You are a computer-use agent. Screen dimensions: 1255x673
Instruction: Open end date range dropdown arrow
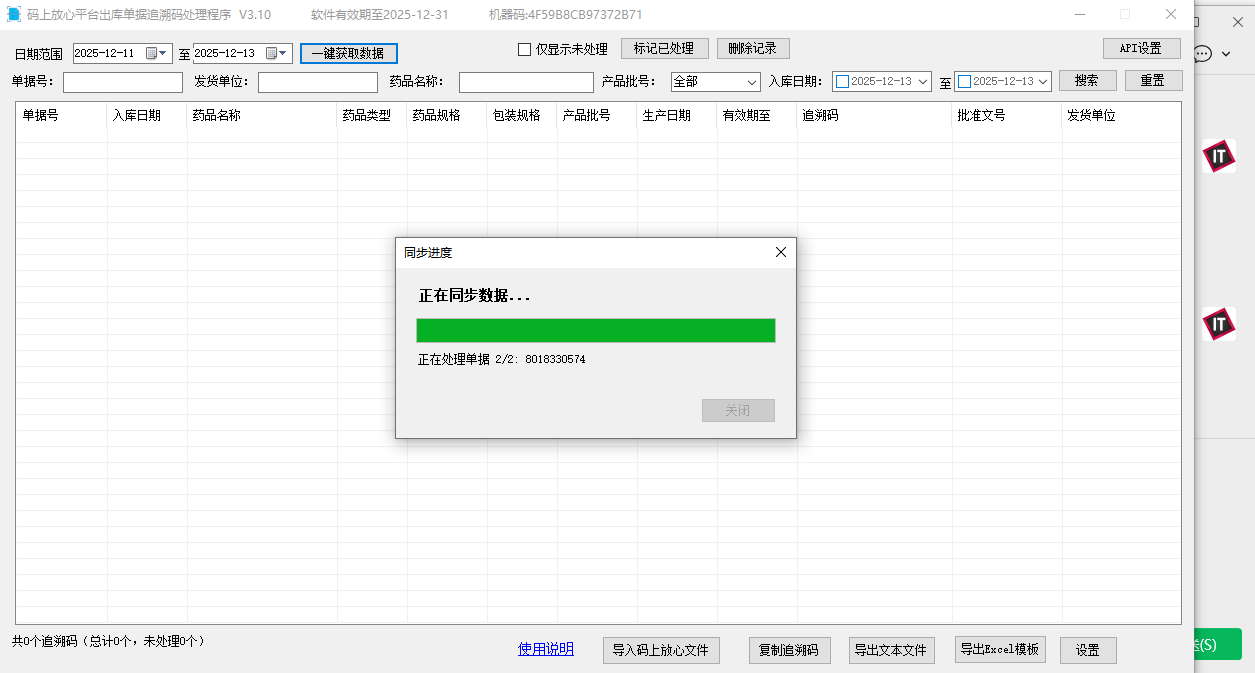click(283, 53)
